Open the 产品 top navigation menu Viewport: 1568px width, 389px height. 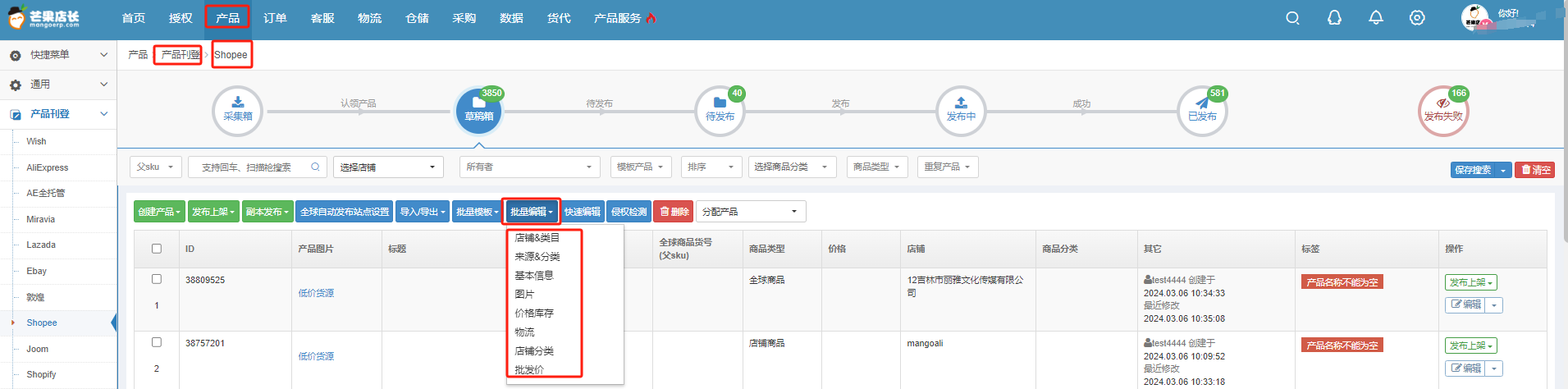coord(227,18)
